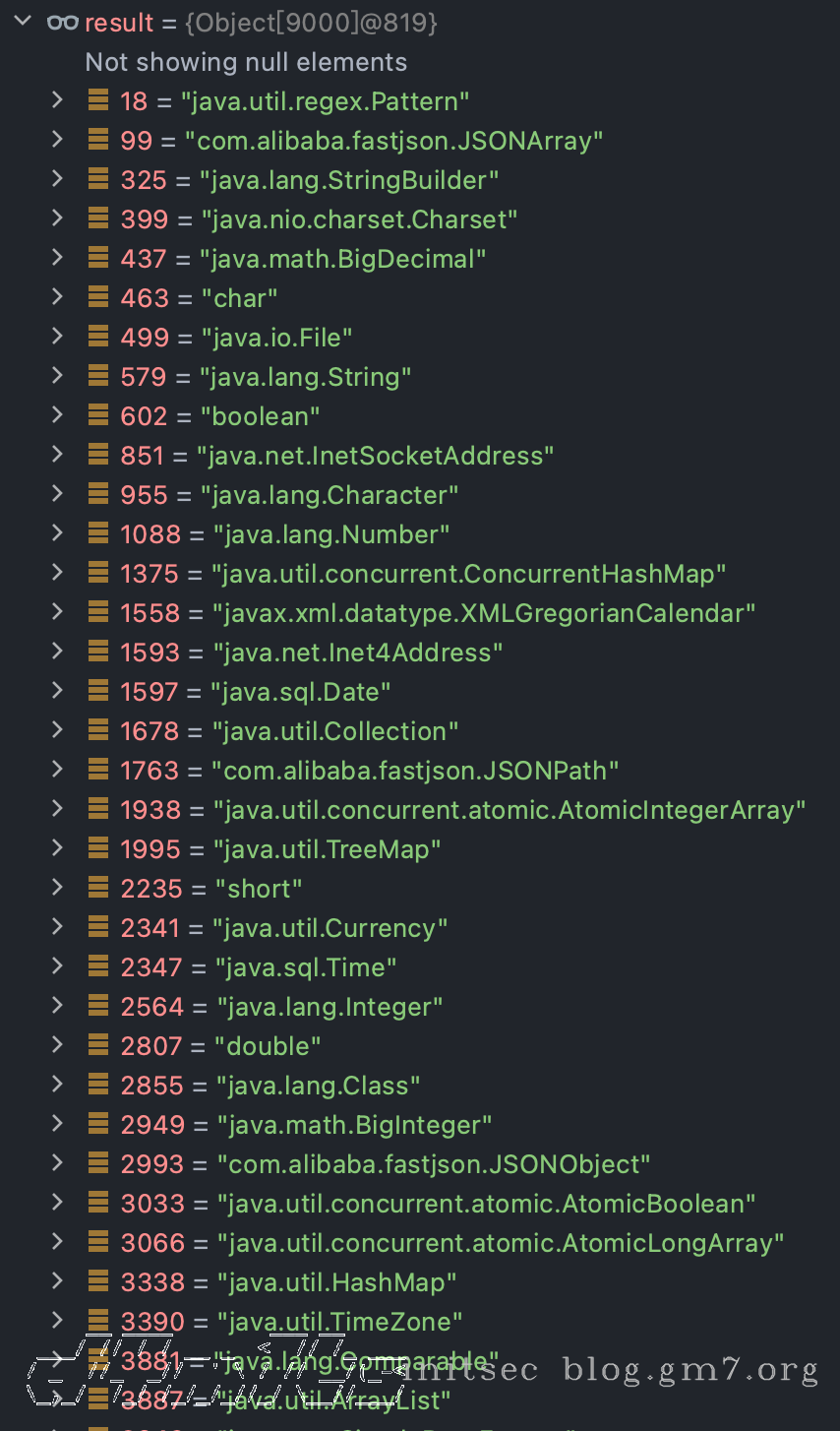Image resolution: width=840 pixels, height=1431 pixels.
Task: Click array element icon for index 399
Action: [98, 218]
